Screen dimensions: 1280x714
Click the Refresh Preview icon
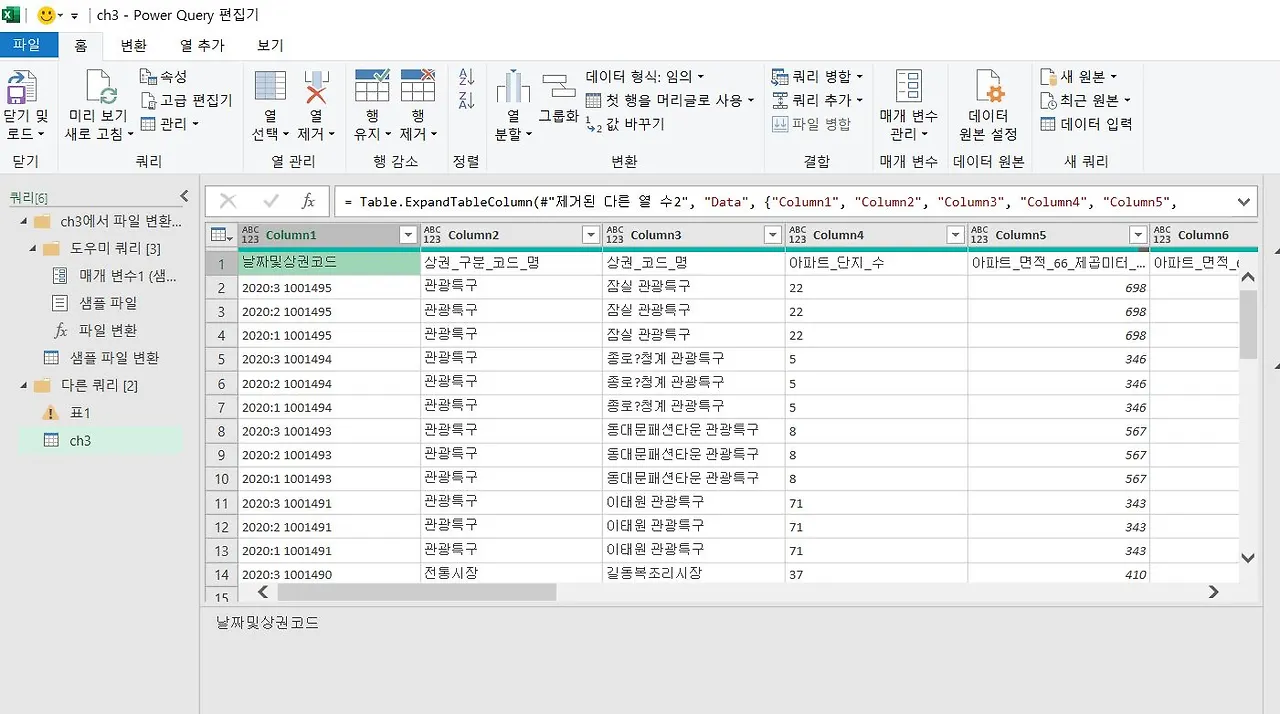100,88
